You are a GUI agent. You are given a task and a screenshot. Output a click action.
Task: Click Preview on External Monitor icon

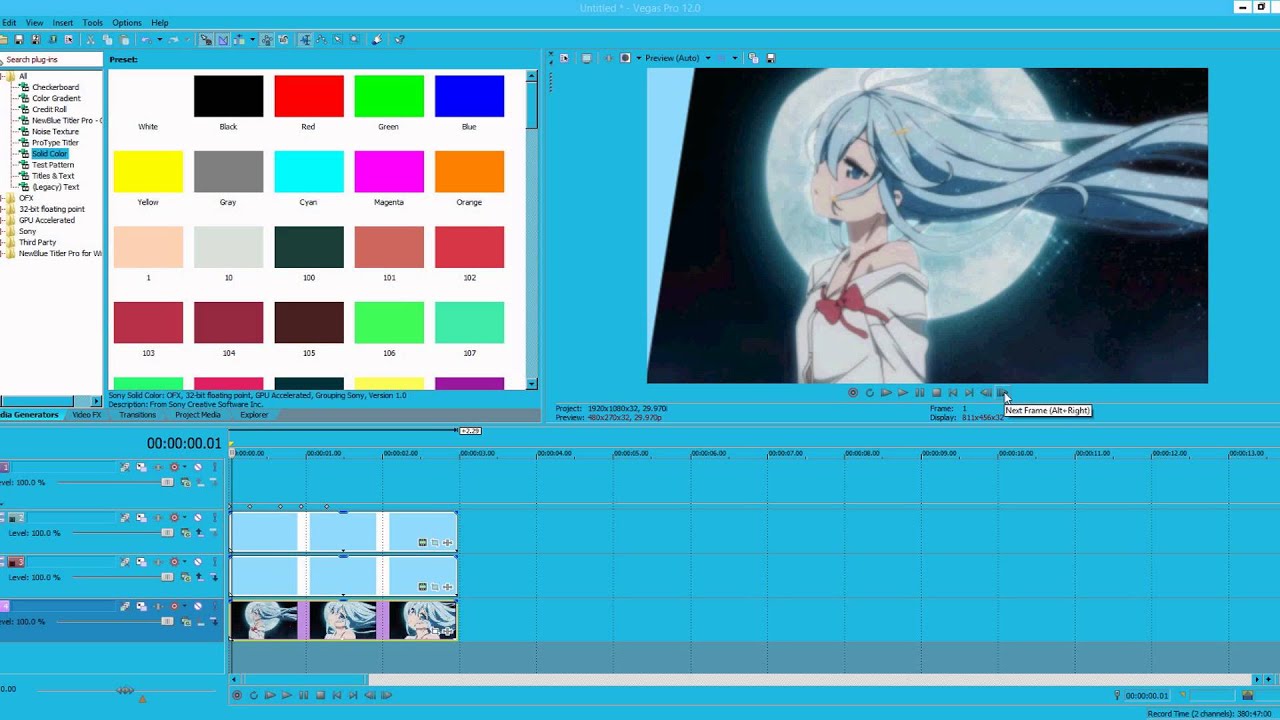click(586, 58)
